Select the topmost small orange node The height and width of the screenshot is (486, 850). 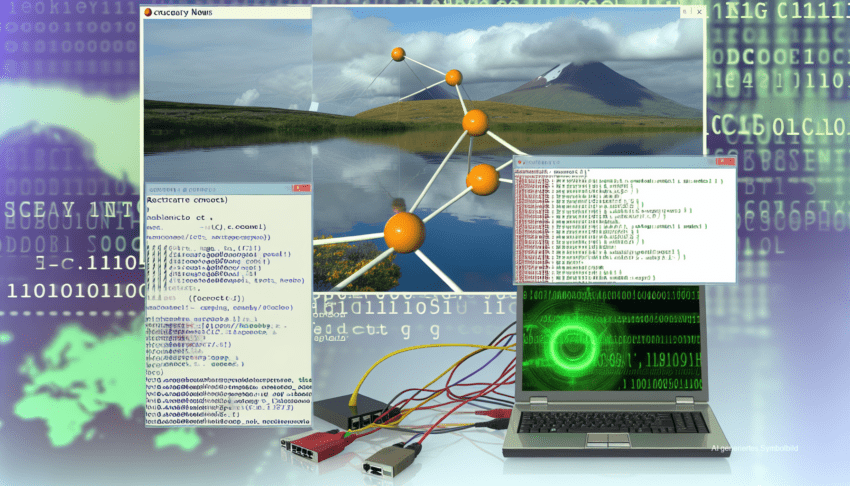[398, 54]
